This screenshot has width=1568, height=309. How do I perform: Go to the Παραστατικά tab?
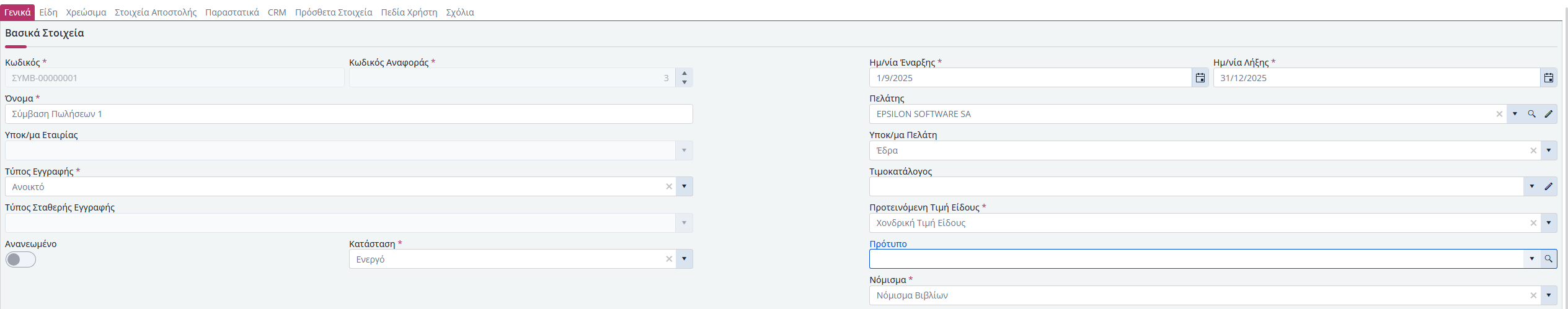point(232,12)
